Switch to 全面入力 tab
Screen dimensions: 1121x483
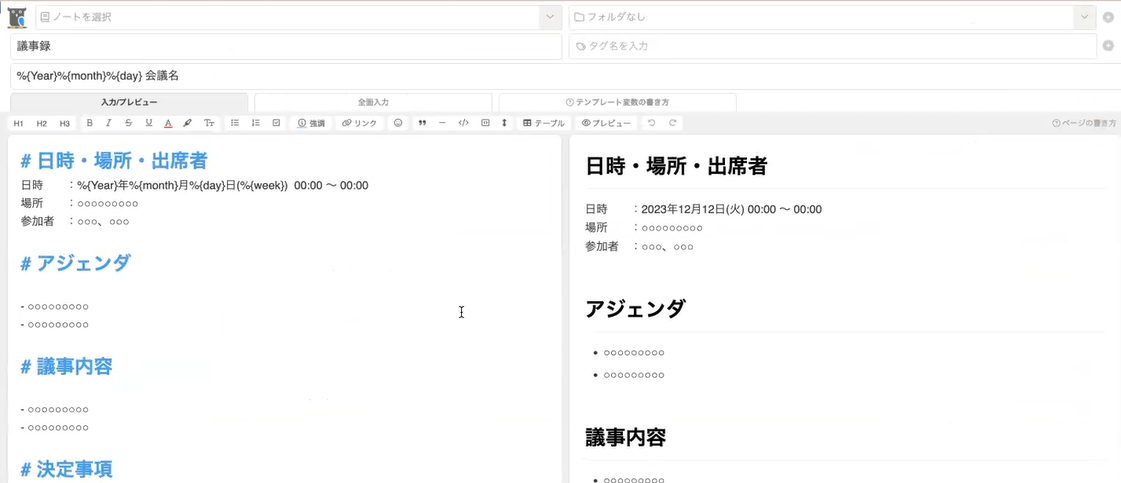click(x=373, y=102)
